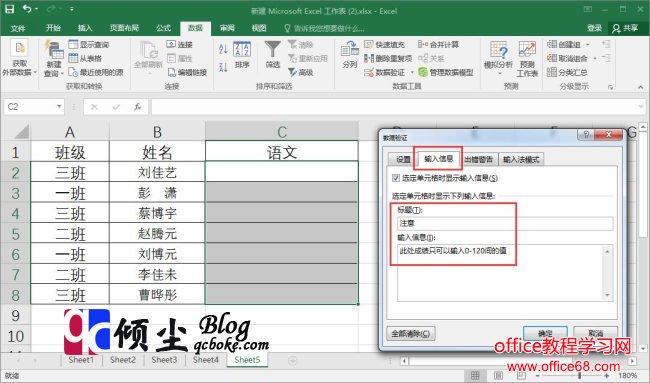650x383 pixels.
Task: Select Show Queries (显示查询)
Action: pos(89,44)
